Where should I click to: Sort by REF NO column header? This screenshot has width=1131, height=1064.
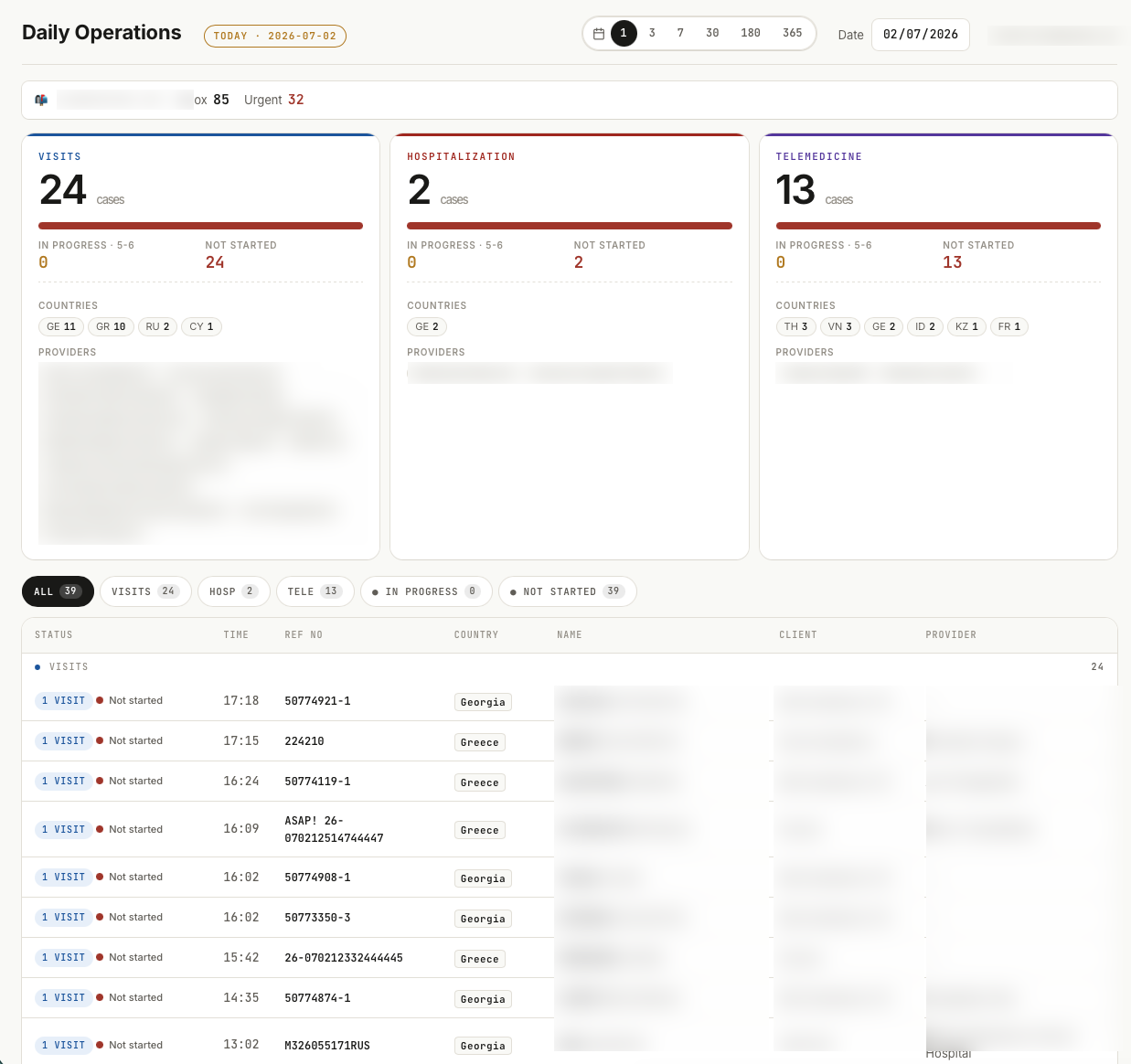(x=304, y=634)
